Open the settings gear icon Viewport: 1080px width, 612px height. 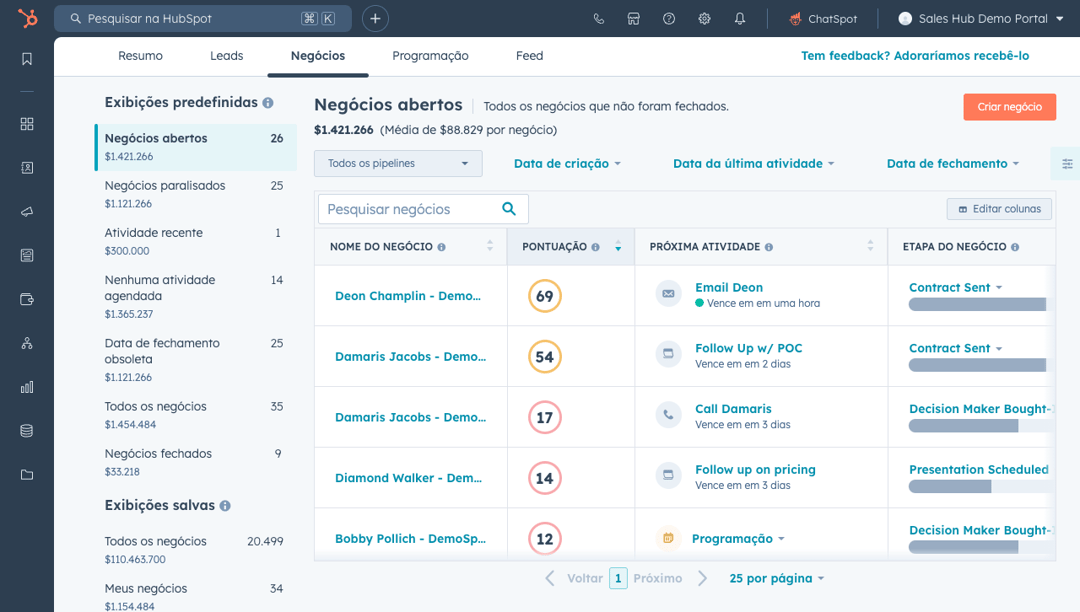click(x=704, y=19)
